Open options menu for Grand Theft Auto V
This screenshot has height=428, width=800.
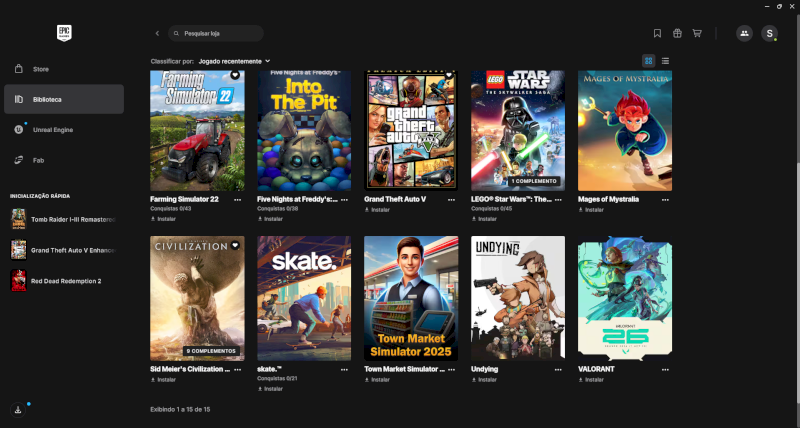[451, 199]
